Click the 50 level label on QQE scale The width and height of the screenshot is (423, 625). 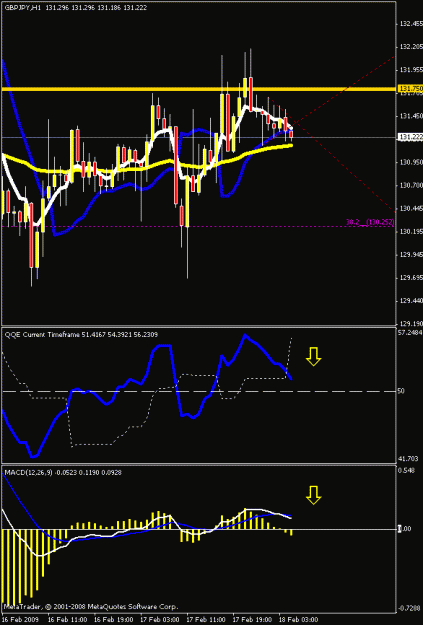(x=401, y=391)
